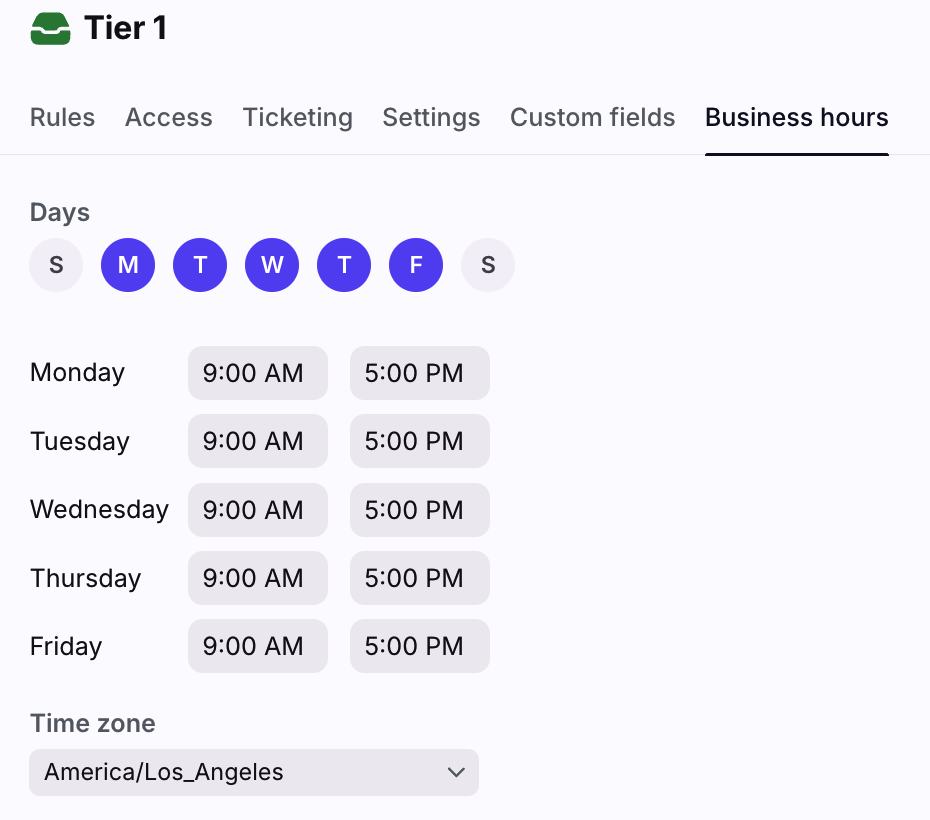The width and height of the screenshot is (930, 820).
Task: Disable the Friday day circle
Action: coord(416,265)
